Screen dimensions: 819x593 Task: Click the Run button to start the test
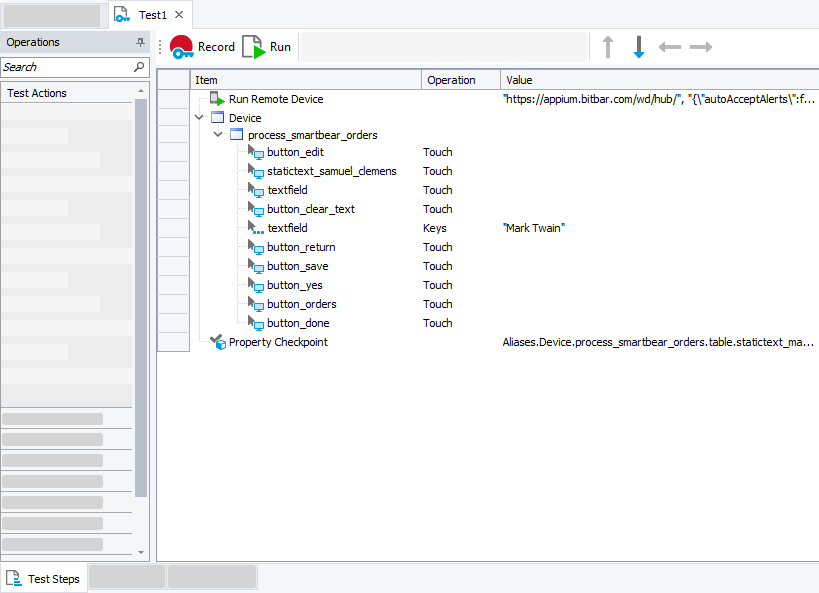[x=267, y=46]
